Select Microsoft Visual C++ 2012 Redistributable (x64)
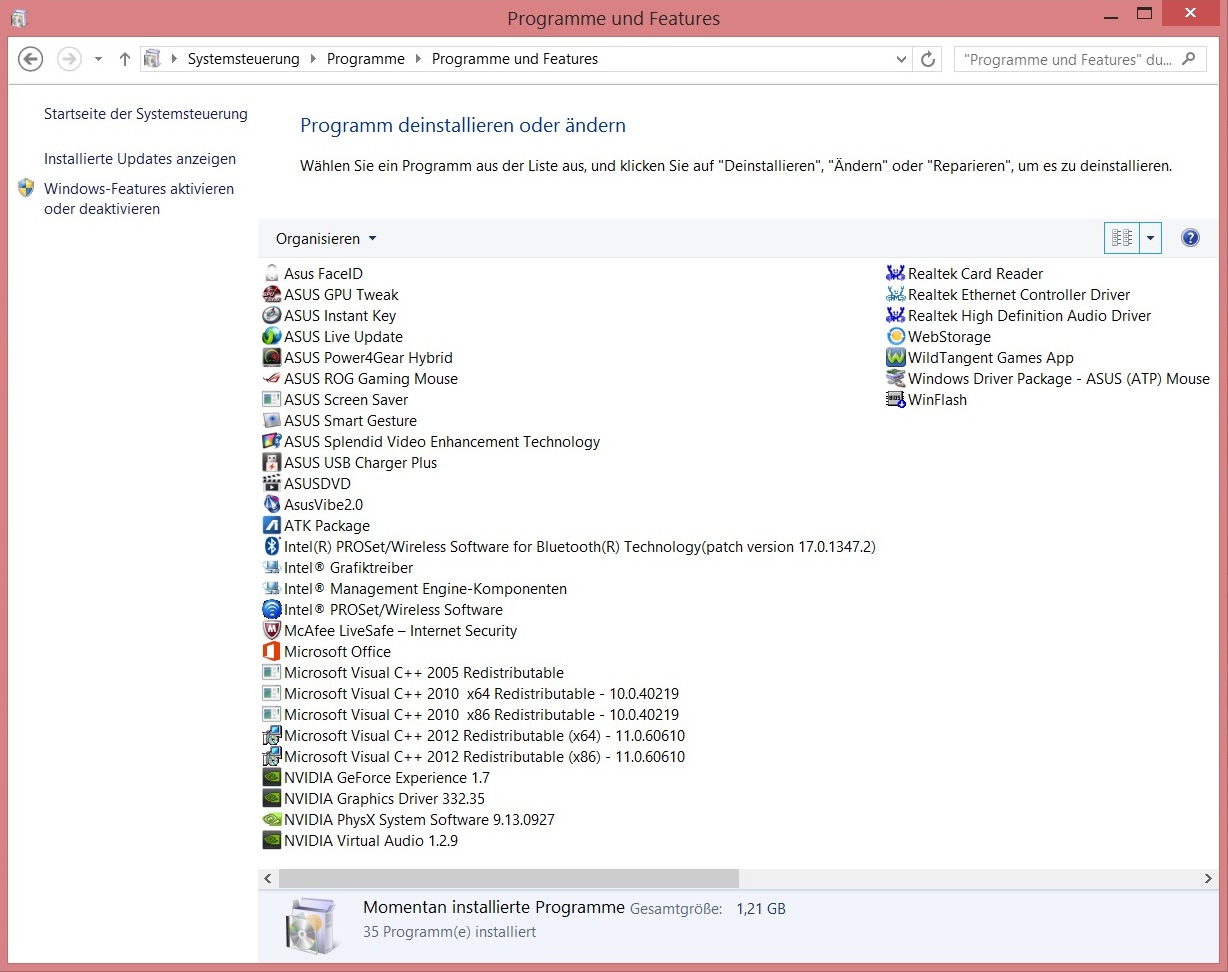1228x972 pixels. click(x=473, y=735)
